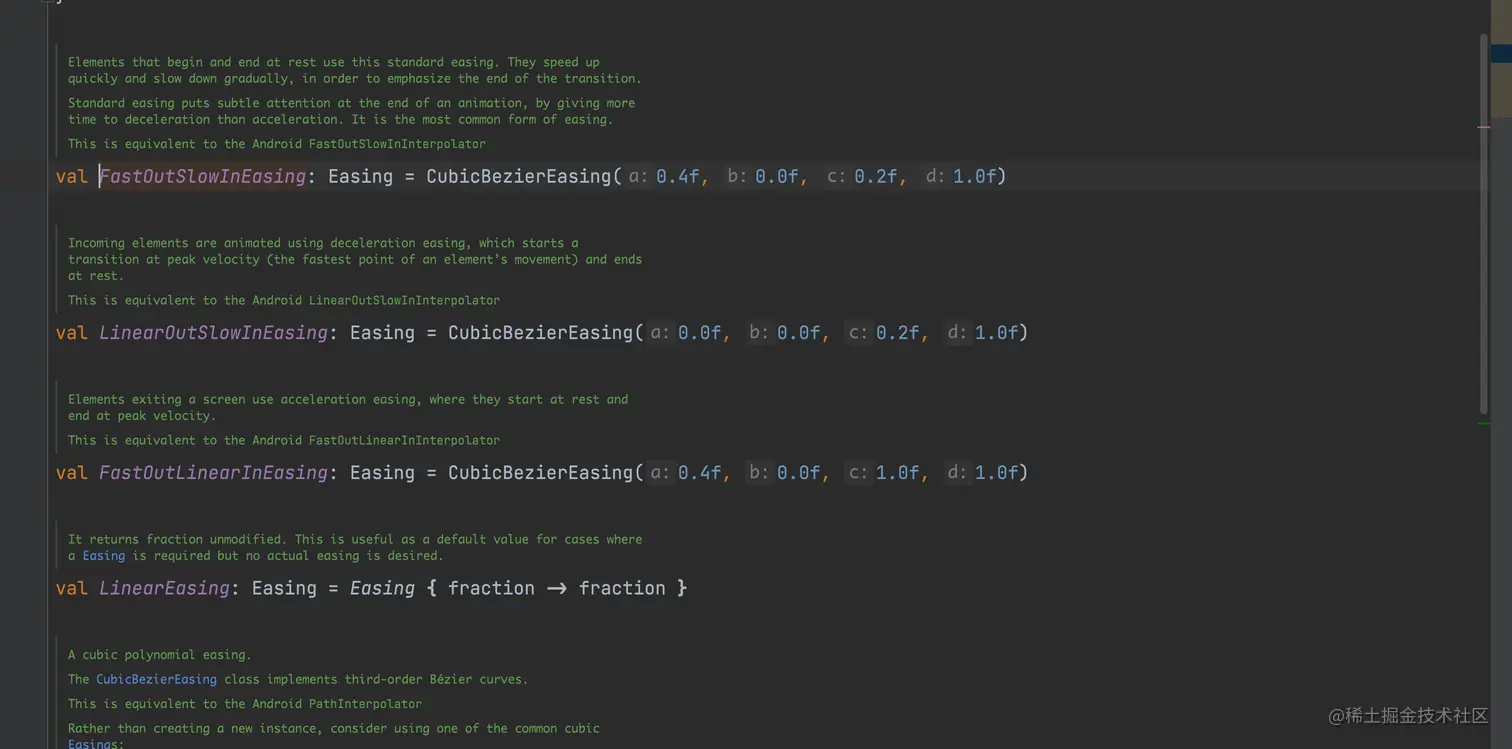This screenshot has height=749, width=1512.
Task: Click the editor's vertical scrollbar thumb
Action: click(x=1483, y=220)
